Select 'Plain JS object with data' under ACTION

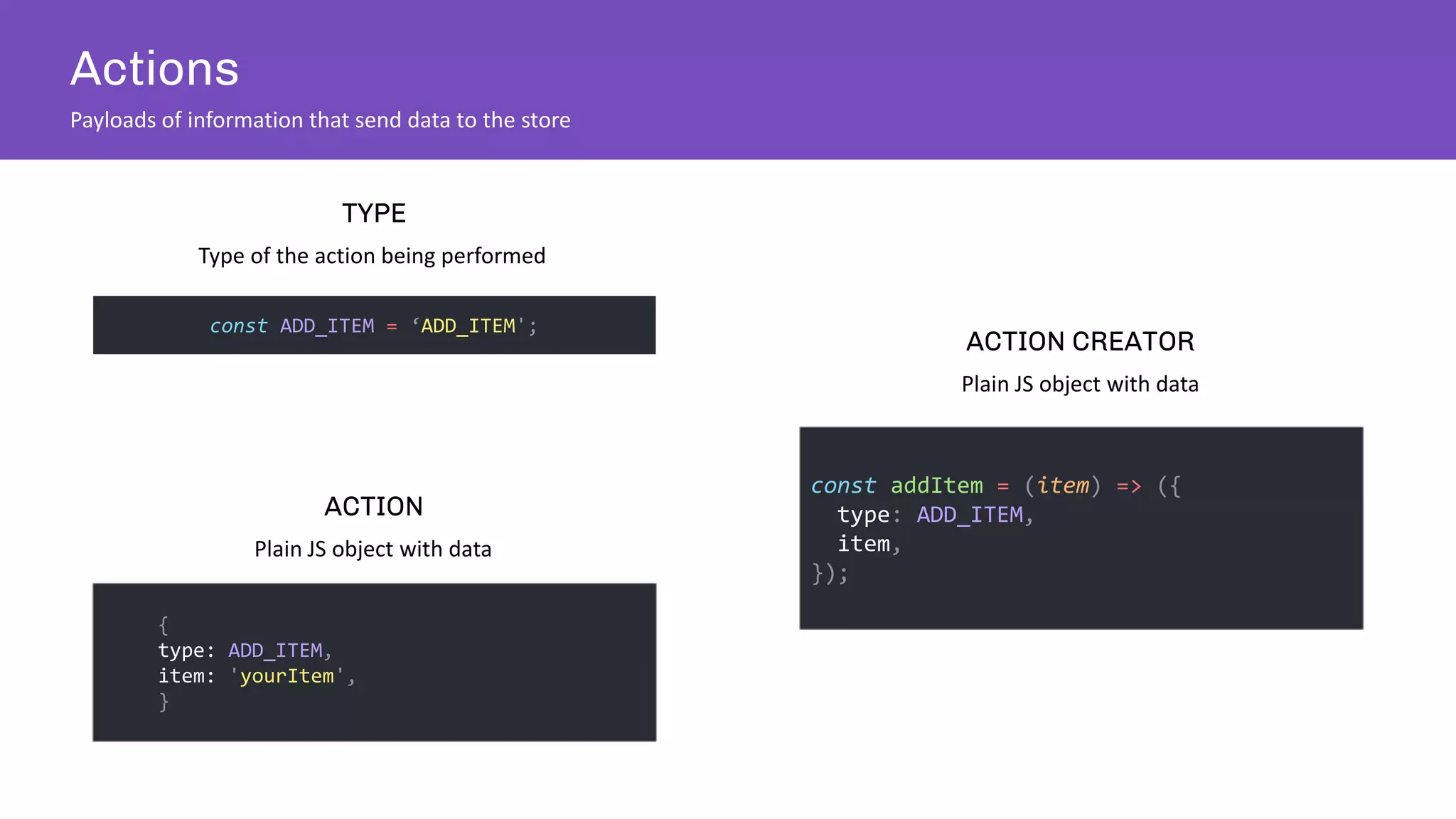point(373,550)
